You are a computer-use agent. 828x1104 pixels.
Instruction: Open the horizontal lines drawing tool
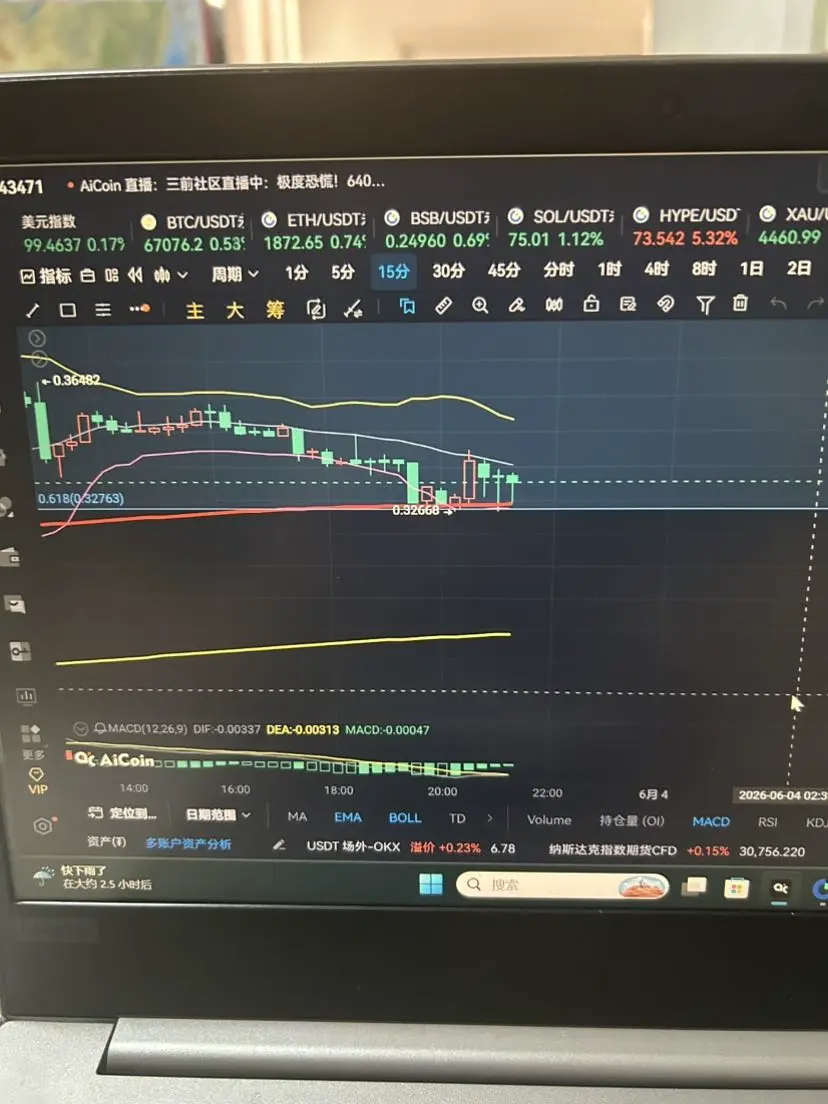click(103, 310)
